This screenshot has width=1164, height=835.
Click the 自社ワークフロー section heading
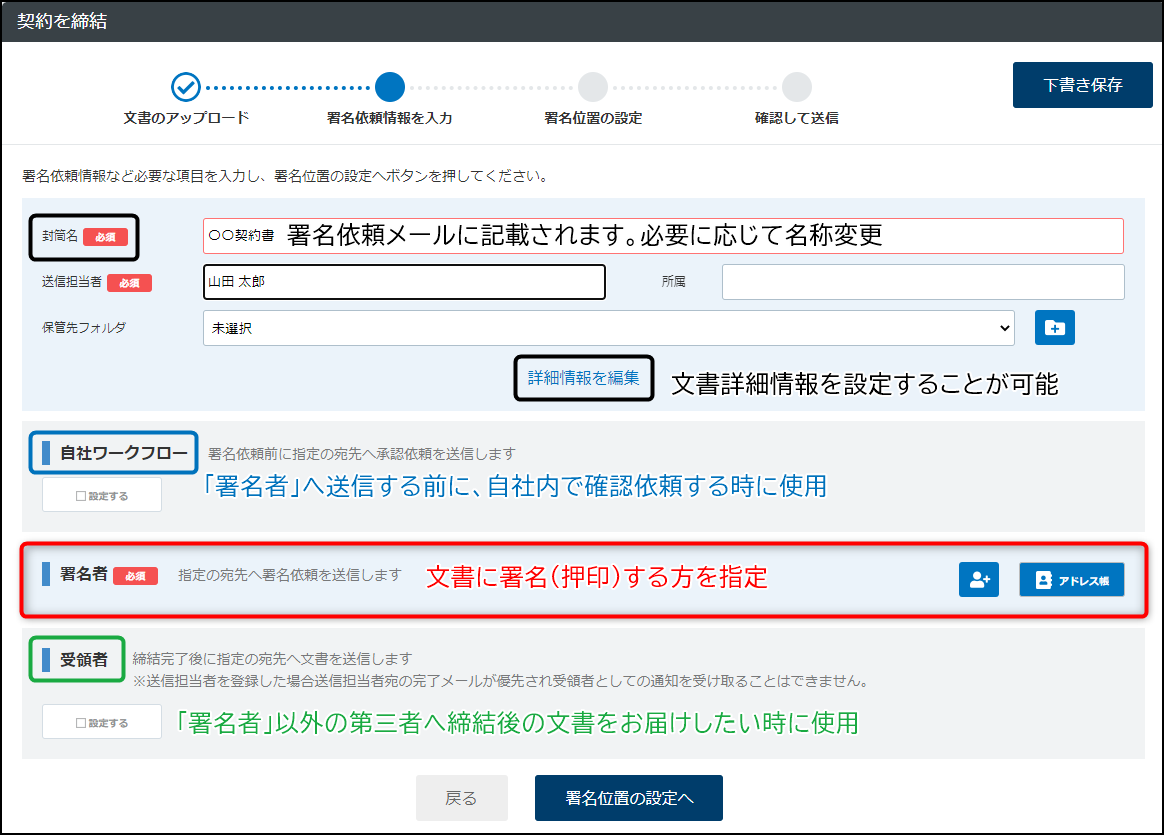[123, 454]
